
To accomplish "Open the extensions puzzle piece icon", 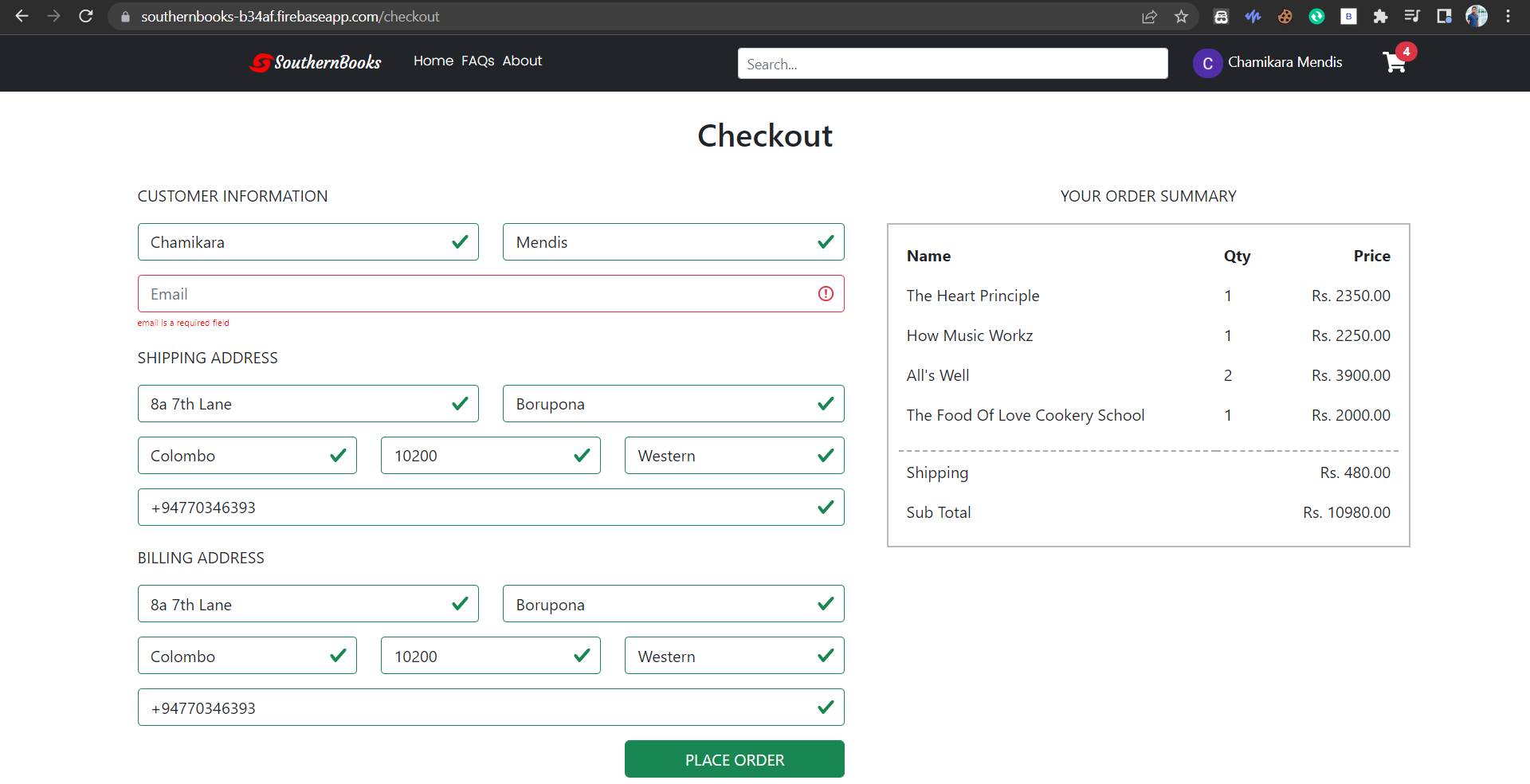I will click(1381, 16).
